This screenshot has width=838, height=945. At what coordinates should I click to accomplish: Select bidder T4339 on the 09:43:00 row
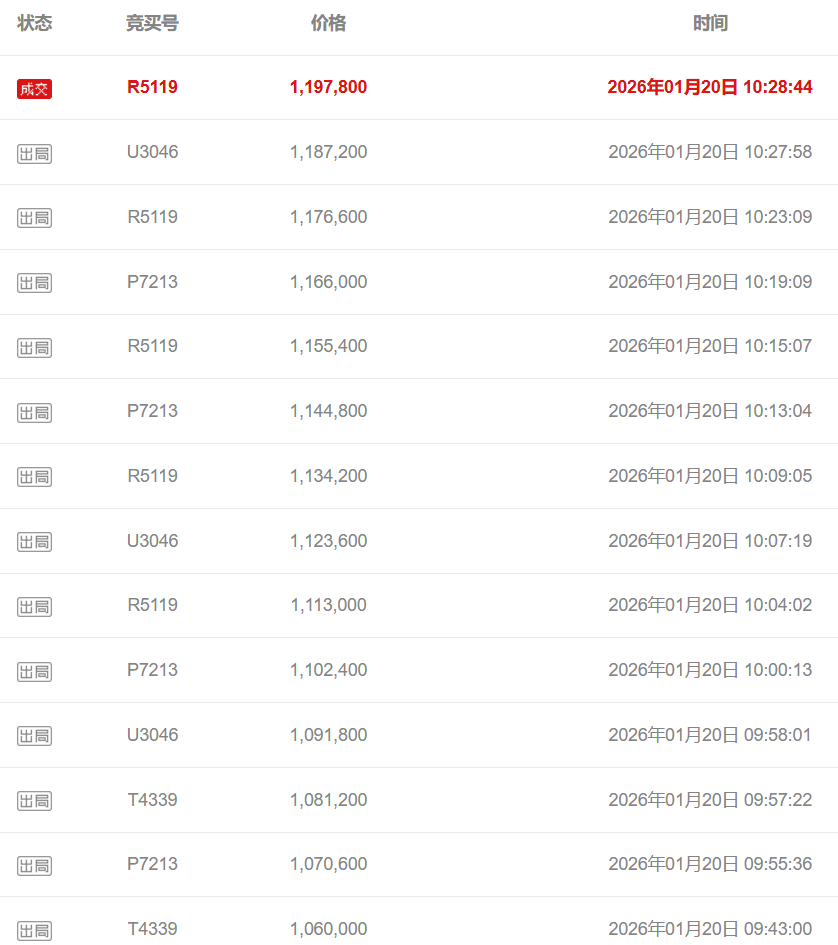coord(152,929)
